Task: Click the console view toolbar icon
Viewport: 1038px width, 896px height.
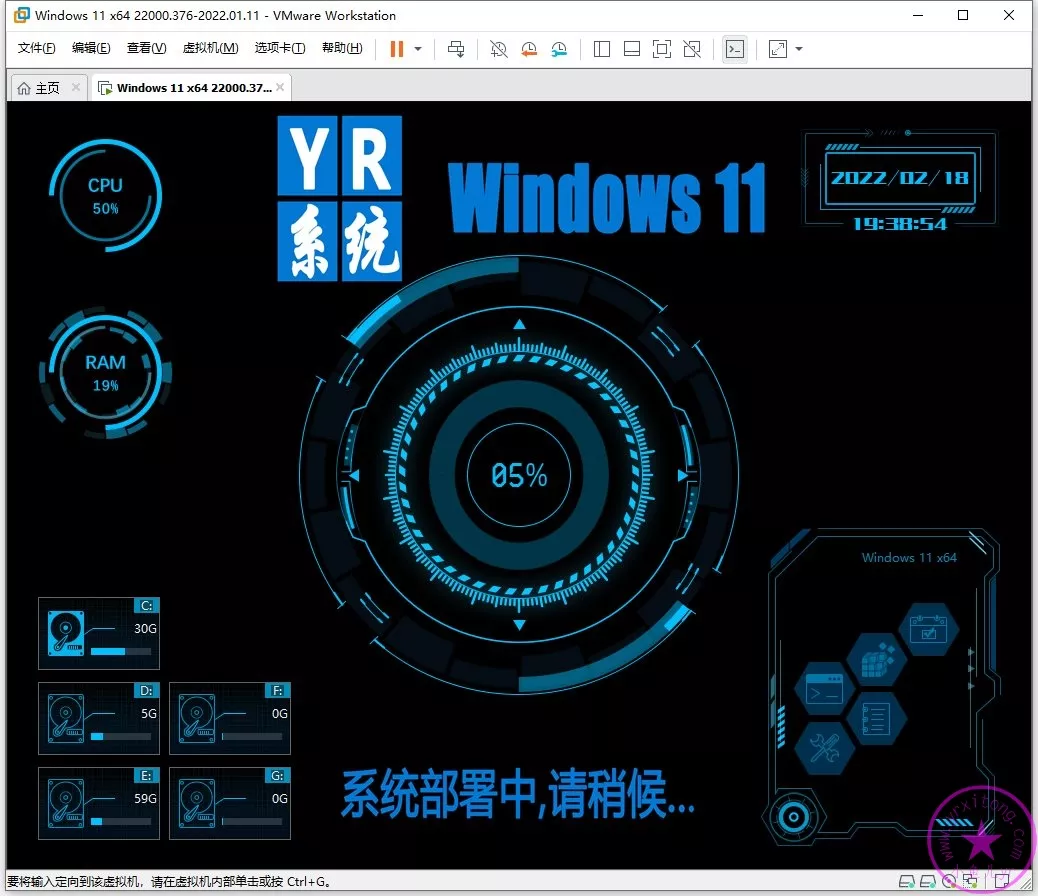Action: [735, 49]
